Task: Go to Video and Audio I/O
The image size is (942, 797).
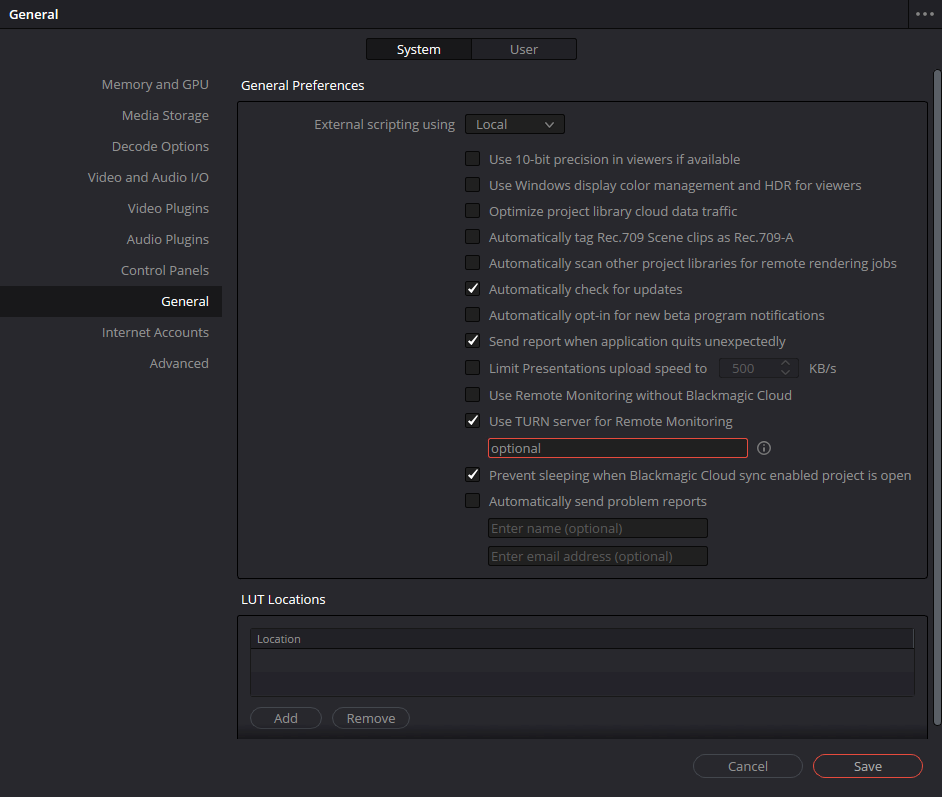Action: coord(148,177)
